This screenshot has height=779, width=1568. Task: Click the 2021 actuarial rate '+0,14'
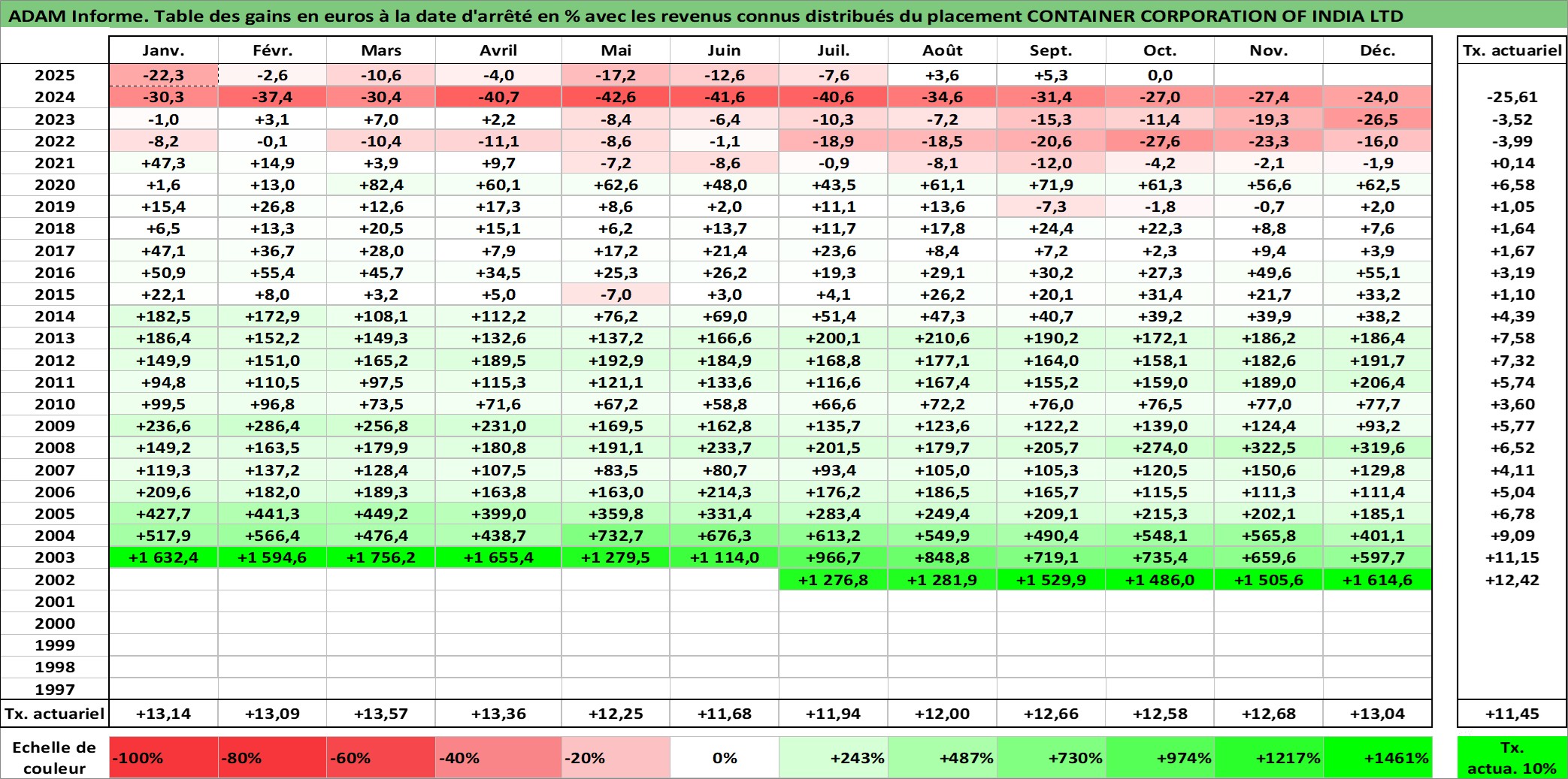pos(1512,163)
